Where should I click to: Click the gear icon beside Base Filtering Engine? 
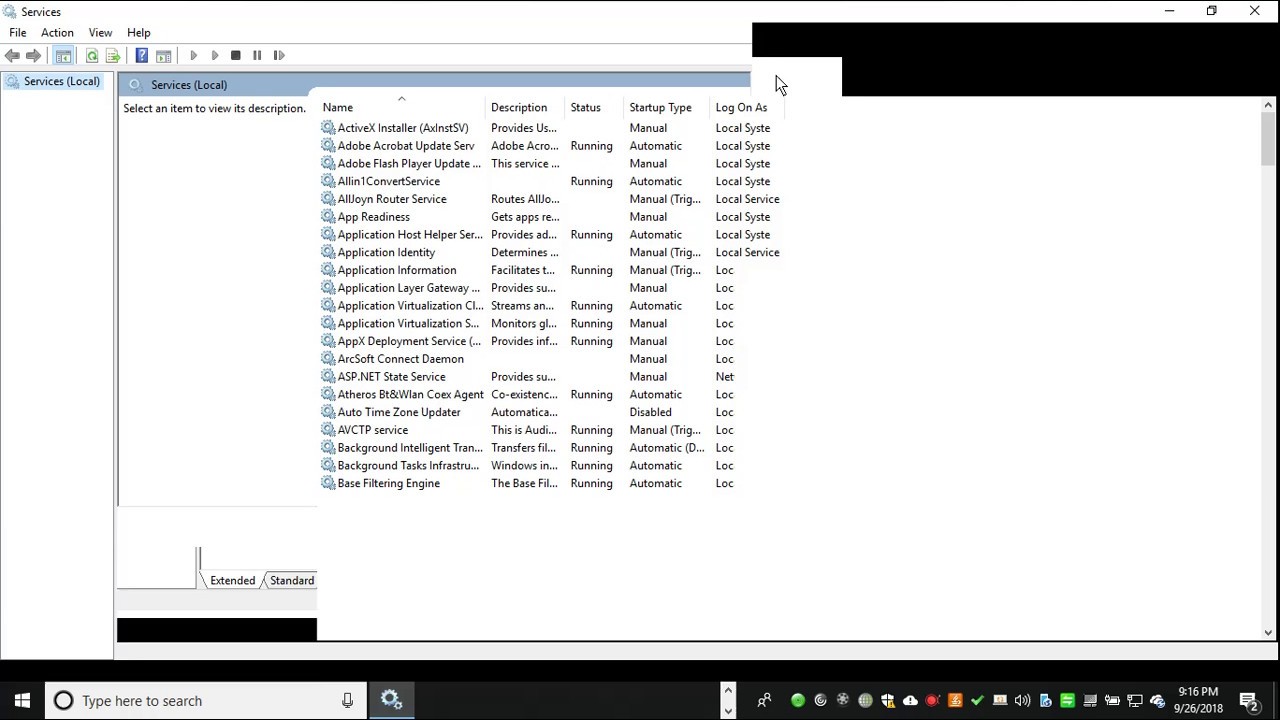point(328,483)
